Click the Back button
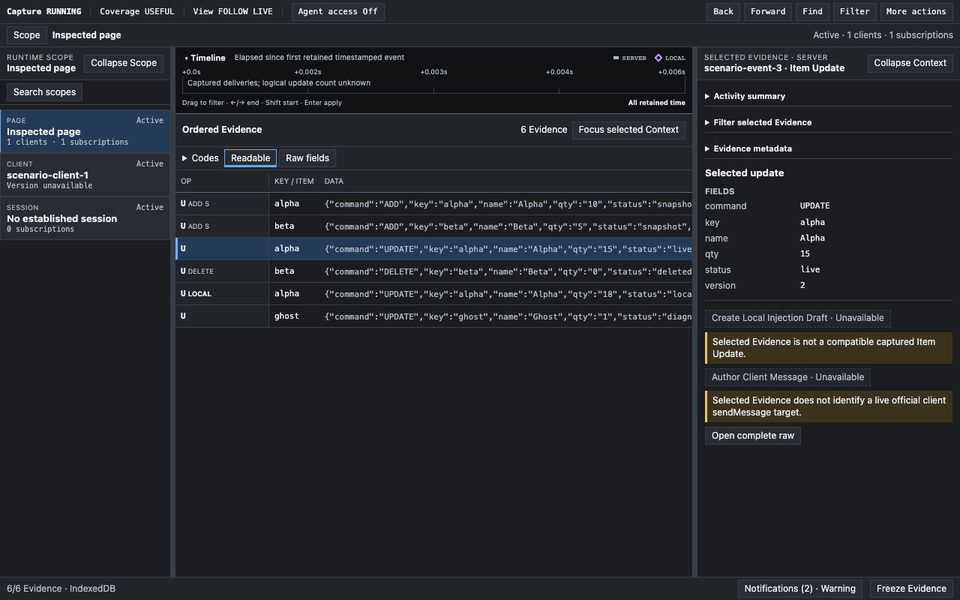The image size is (960, 600). (723, 12)
